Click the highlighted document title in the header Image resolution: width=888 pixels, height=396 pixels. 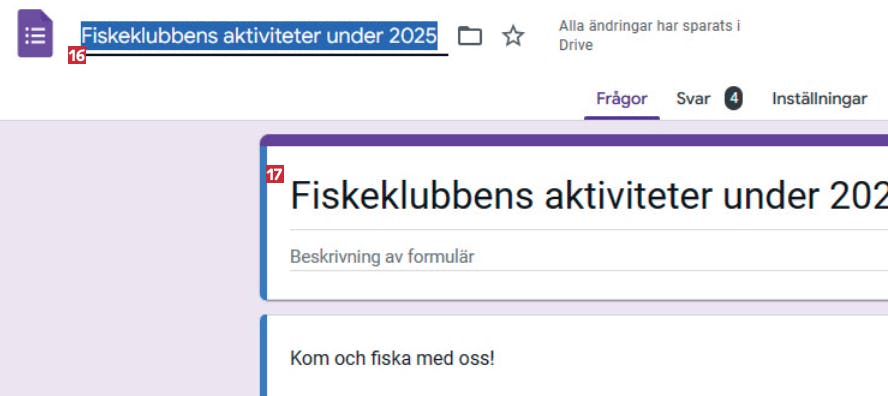tap(259, 36)
